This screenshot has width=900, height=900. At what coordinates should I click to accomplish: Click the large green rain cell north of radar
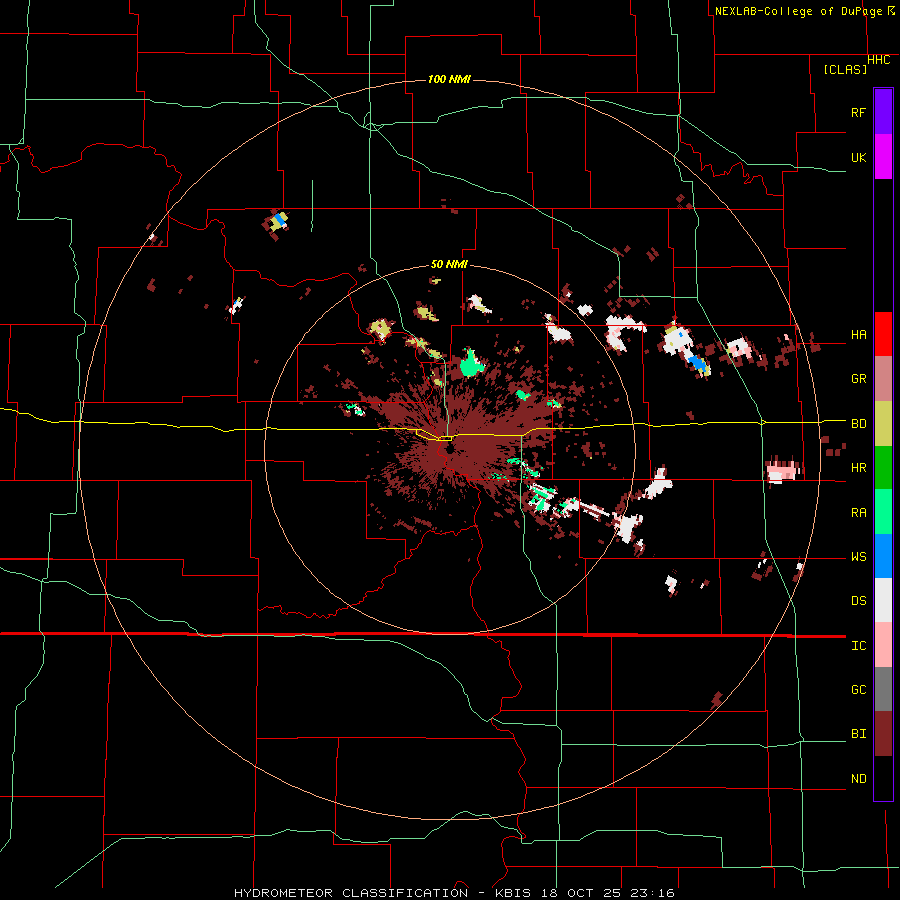tap(471, 363)
